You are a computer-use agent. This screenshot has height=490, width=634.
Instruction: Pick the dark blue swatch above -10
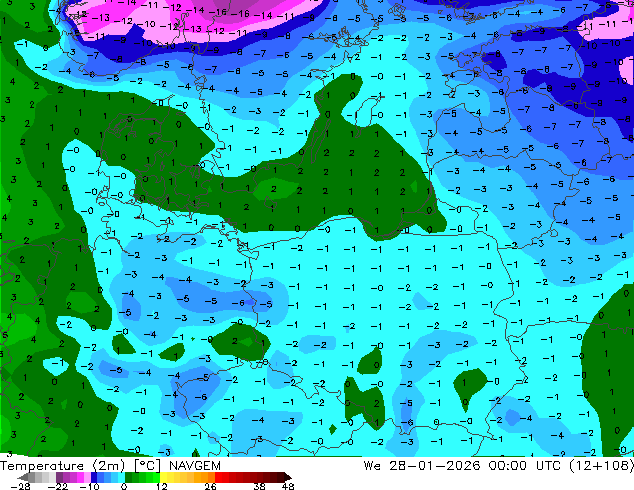click(x=94, y=477)
